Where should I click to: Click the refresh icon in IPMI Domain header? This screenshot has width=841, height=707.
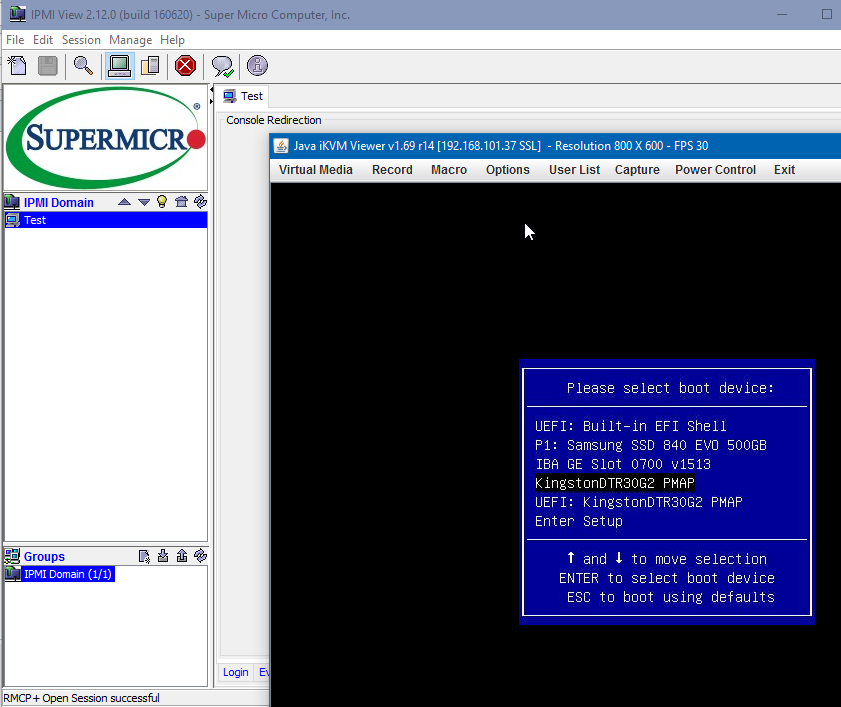coord(201,202)
